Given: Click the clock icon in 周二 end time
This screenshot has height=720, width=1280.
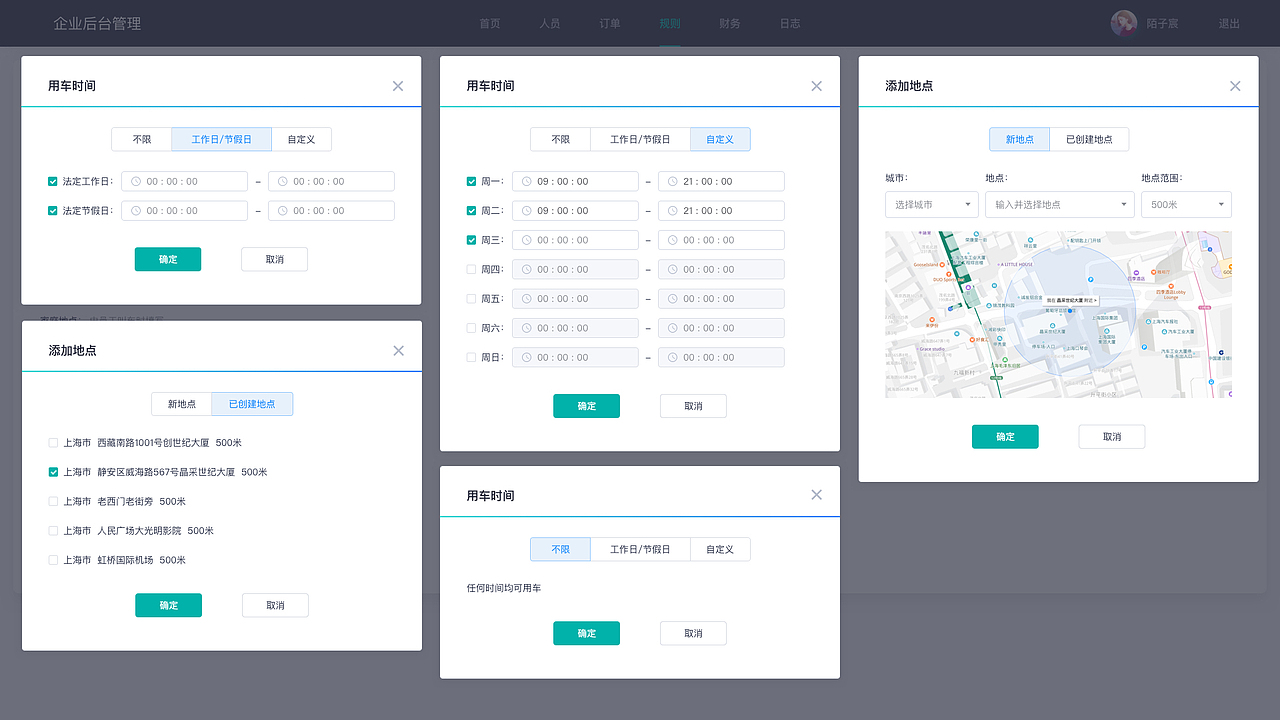Looking at the screenshot, I should [x=673, y=211].
